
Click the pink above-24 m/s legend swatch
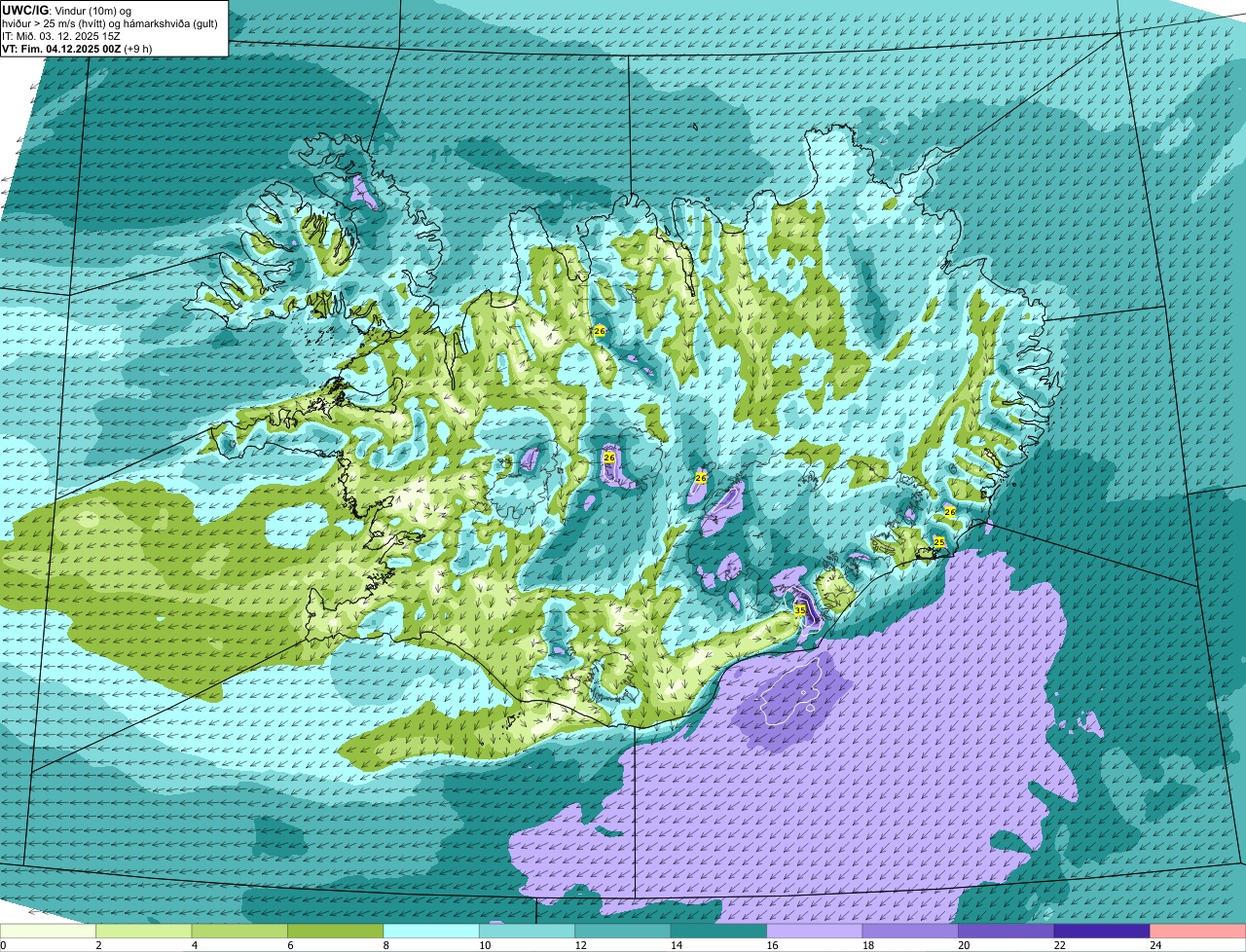pos(1198,932)
